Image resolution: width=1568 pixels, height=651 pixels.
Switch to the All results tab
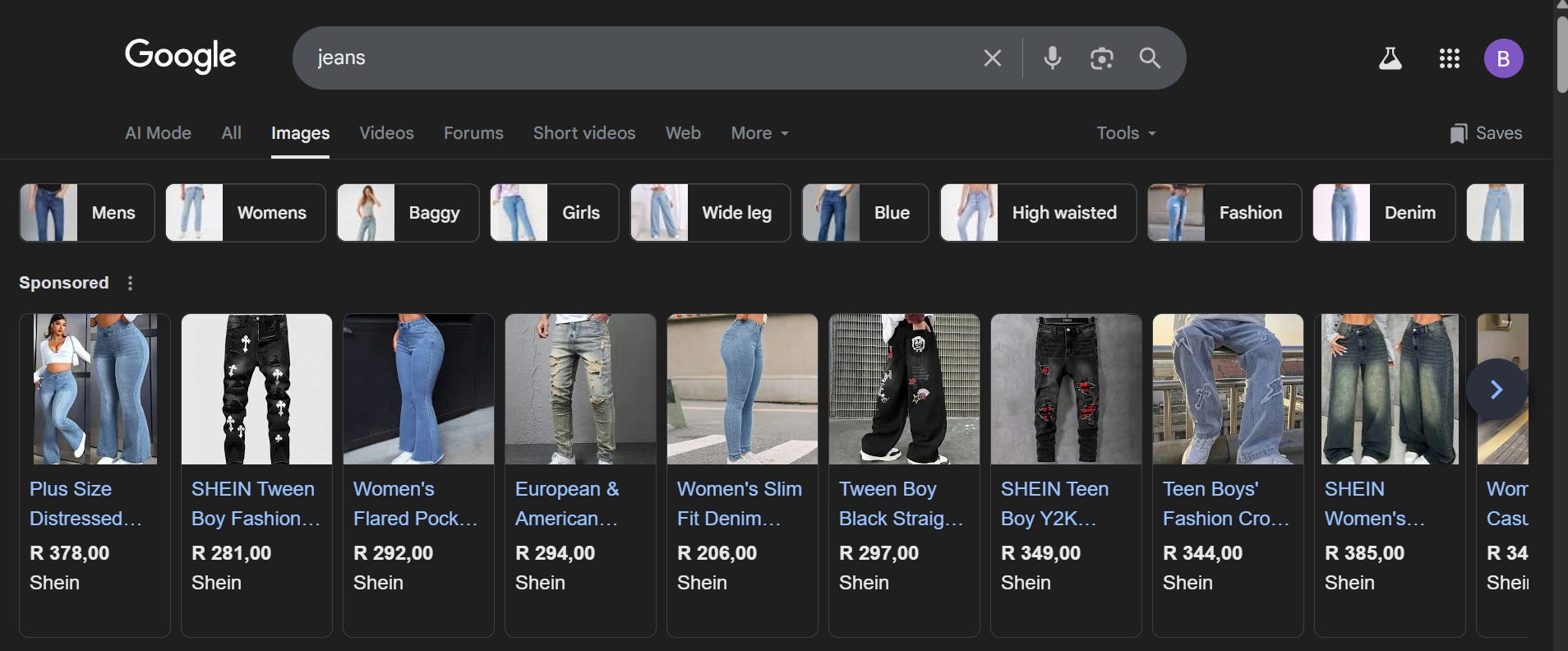coord(231,133)
